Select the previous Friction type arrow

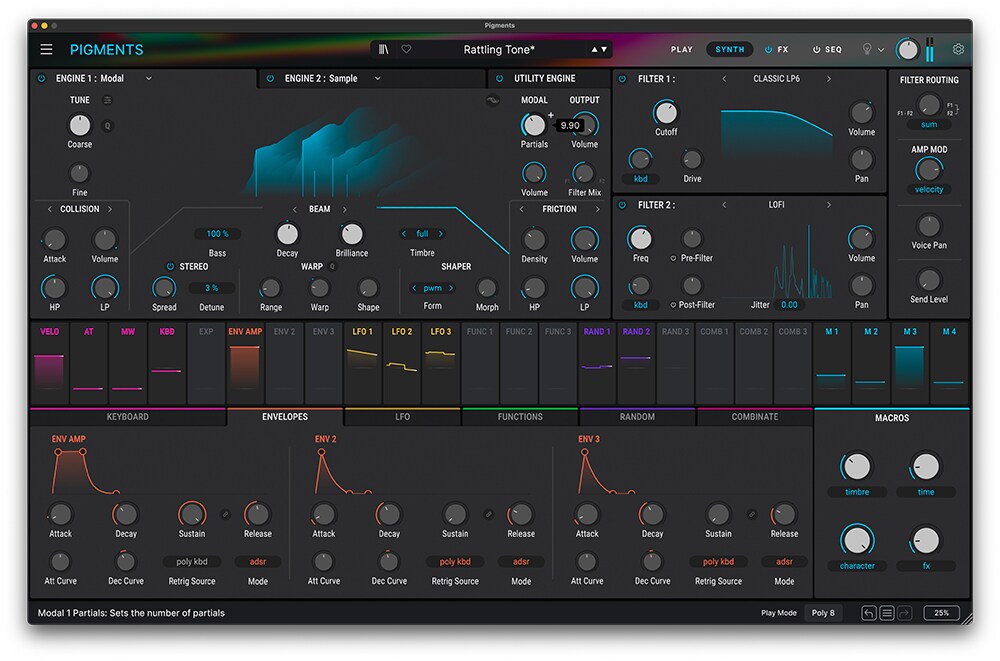tap(522, 209)
